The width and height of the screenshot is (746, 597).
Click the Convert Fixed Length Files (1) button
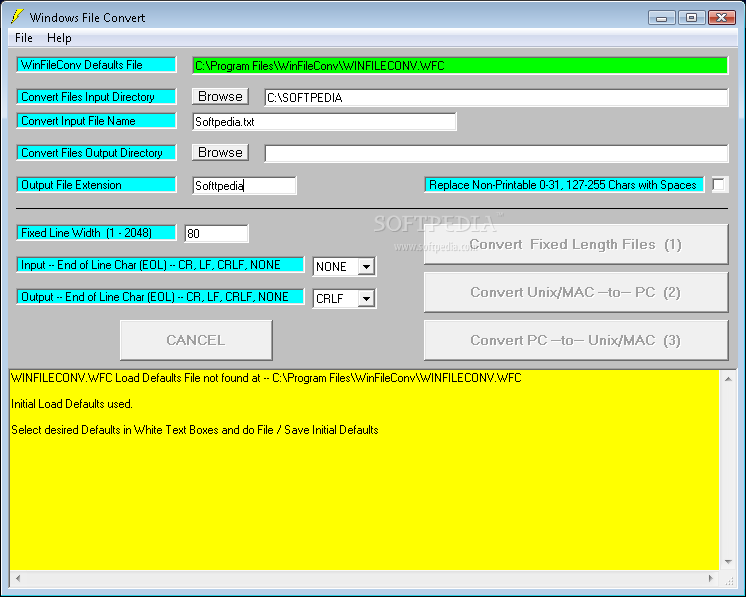tap(576, 245)
